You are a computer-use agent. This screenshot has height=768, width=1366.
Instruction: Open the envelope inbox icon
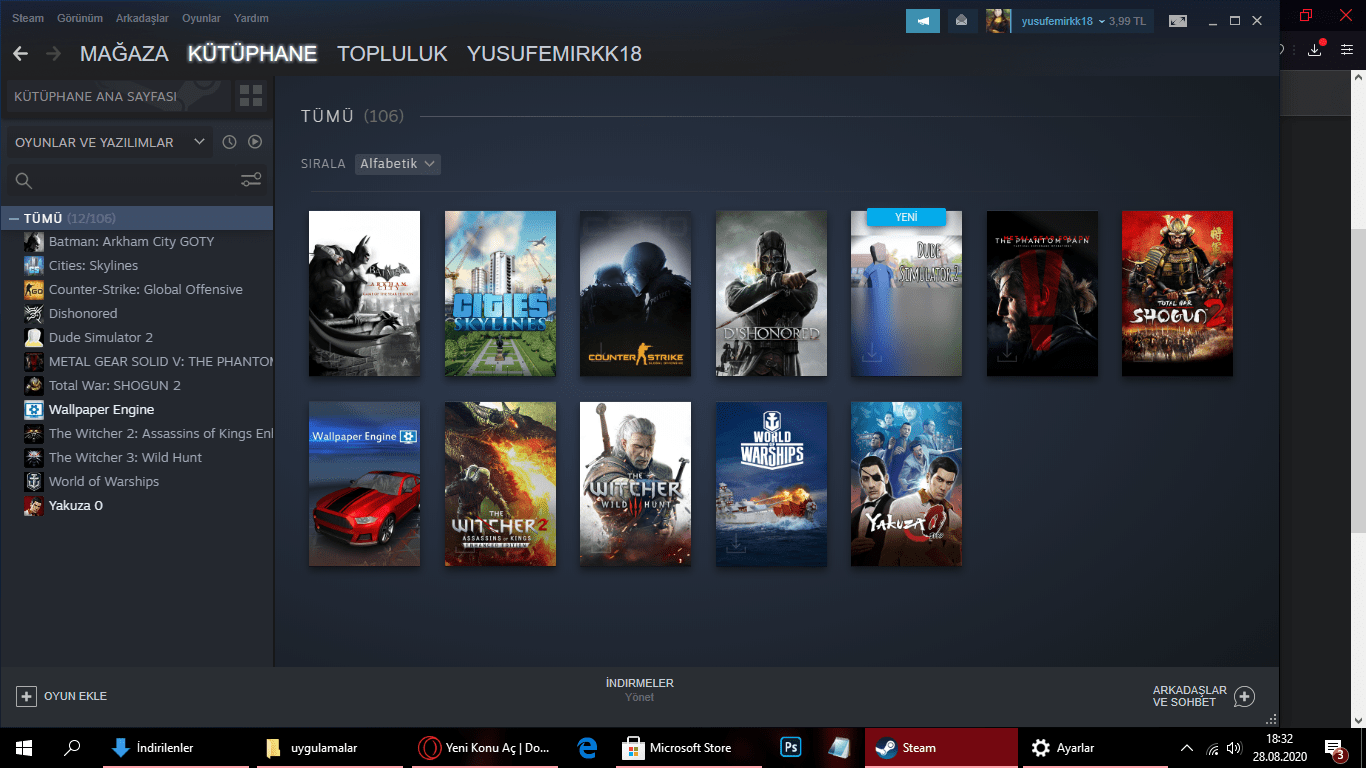click(962, 21)
